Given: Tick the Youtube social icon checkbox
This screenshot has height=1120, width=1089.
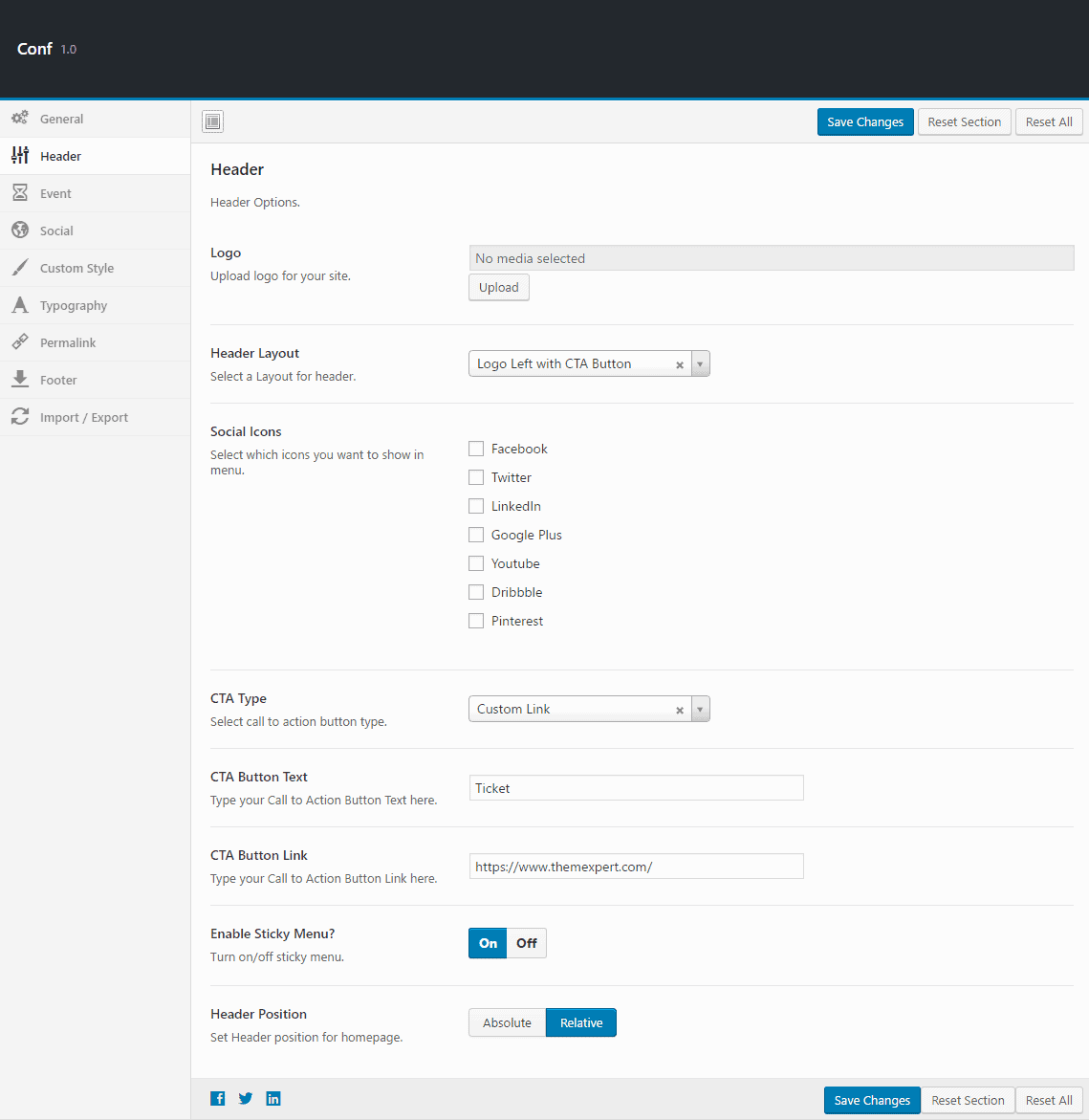Looking at the screenshot, I should (476, 563).
